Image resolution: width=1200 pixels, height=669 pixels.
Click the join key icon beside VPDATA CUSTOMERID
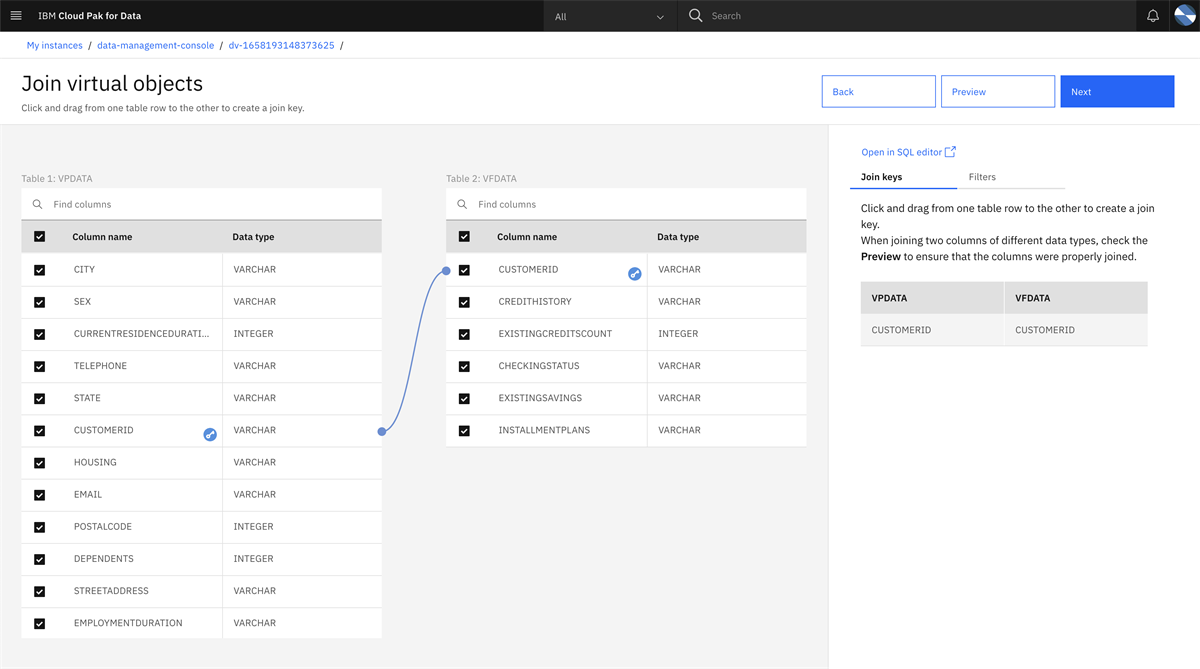[x=209, y=434]
